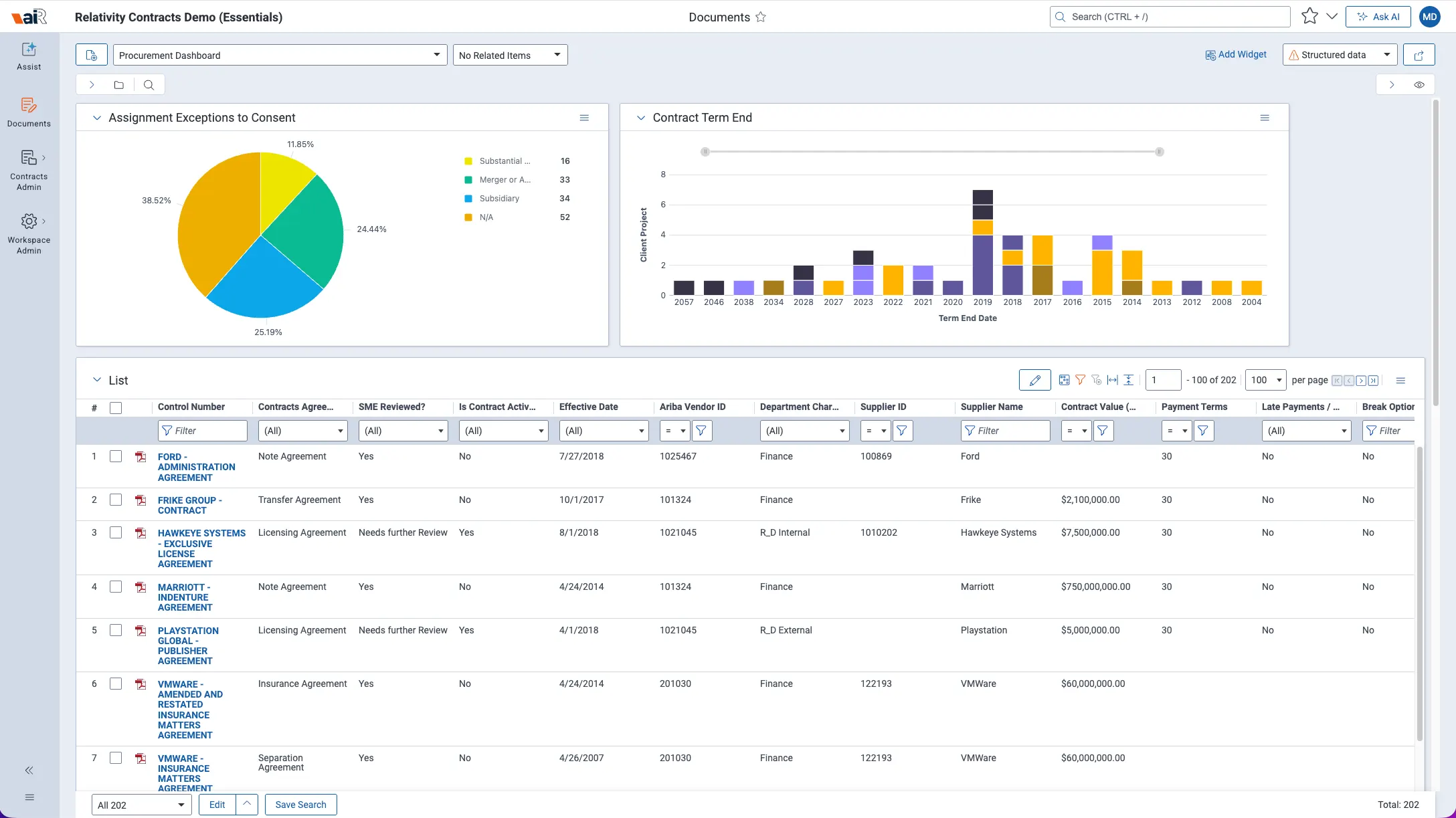Collapse the Contract Term End widget
1456x818 pixels.
pos(640,118)
